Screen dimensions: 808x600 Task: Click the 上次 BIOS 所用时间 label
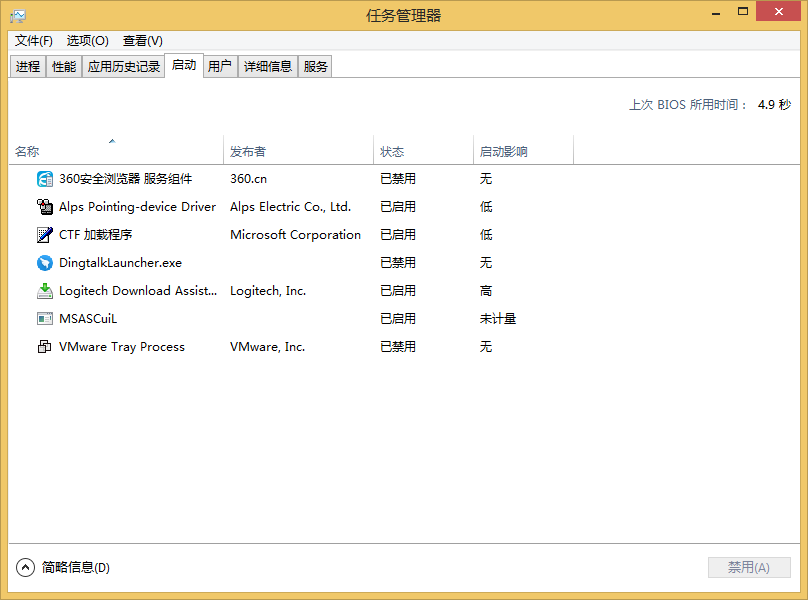[688, 105]
